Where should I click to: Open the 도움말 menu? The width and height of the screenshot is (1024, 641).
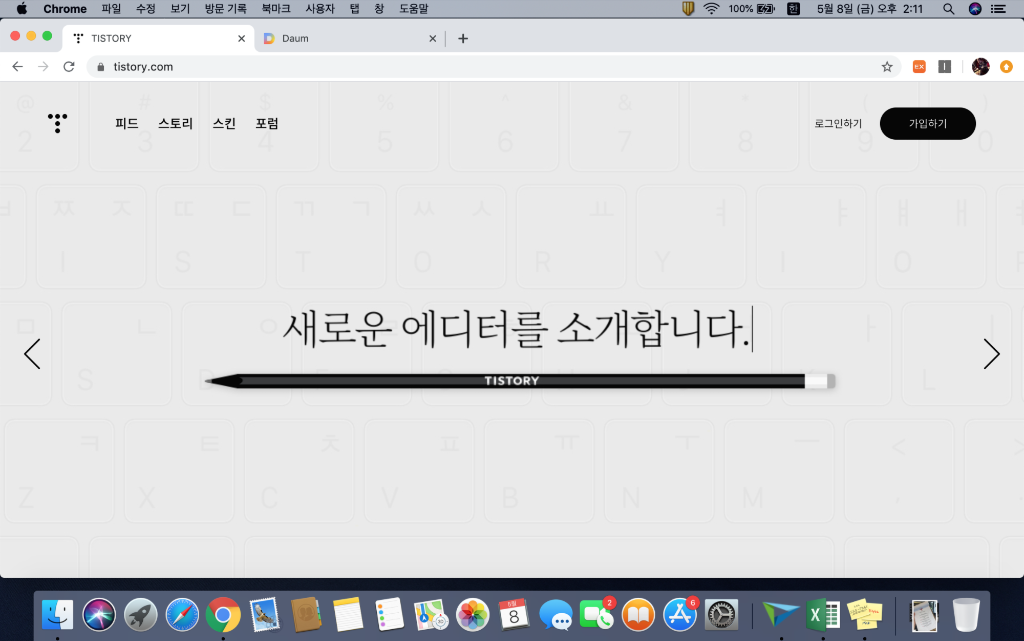point(414,8)
